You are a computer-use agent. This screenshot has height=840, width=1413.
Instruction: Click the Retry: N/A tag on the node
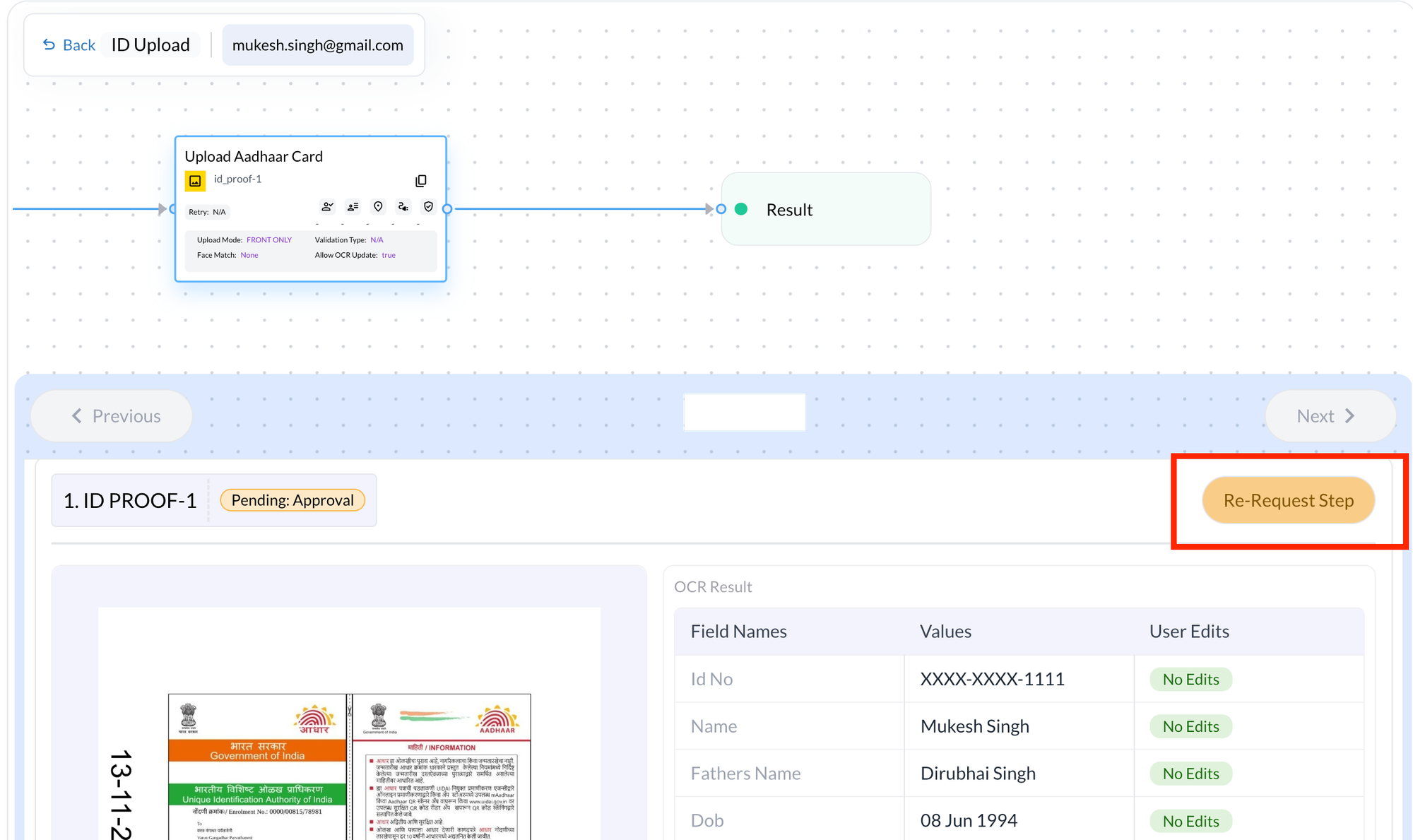[207, 212]
